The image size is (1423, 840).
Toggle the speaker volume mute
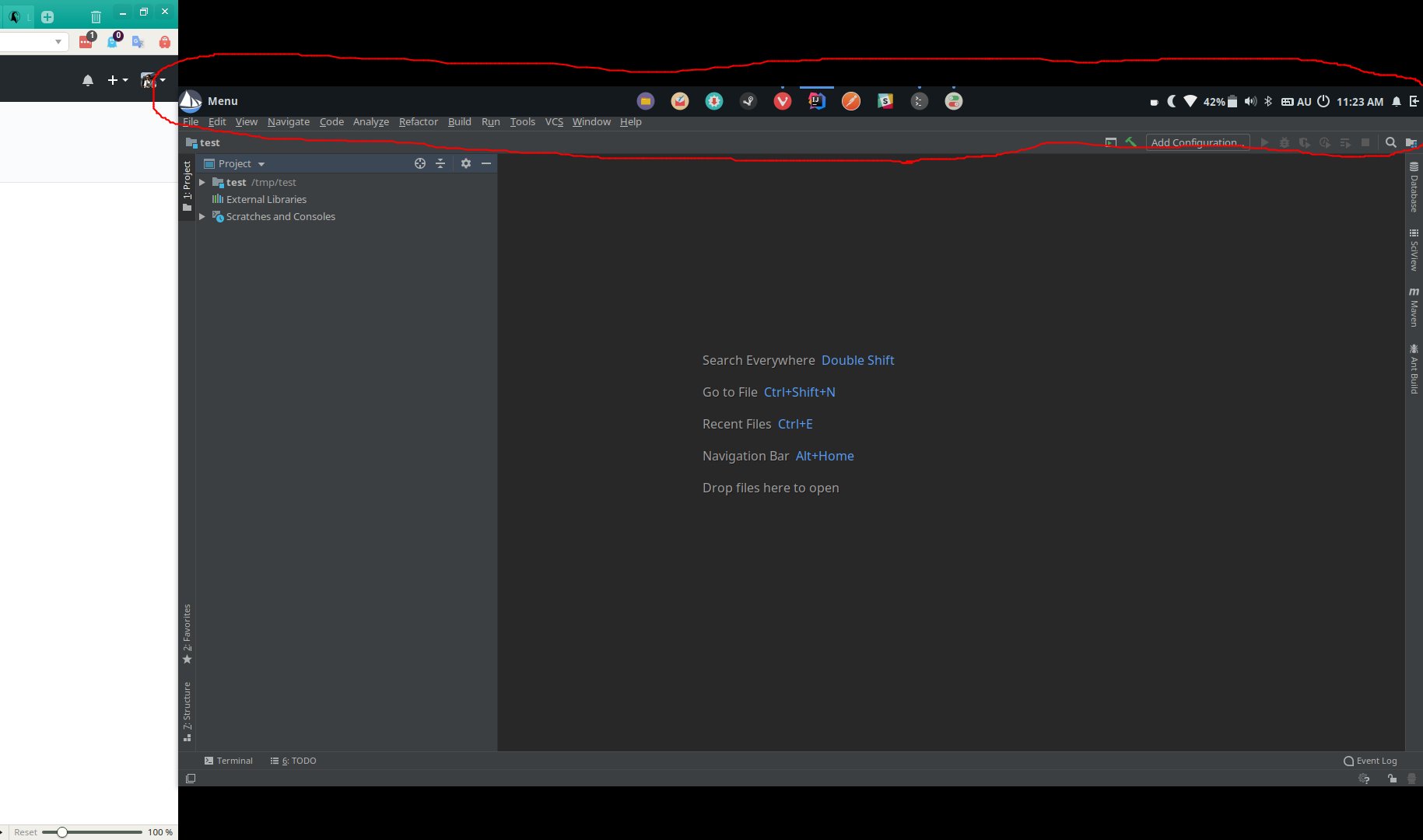(1250, 101)
